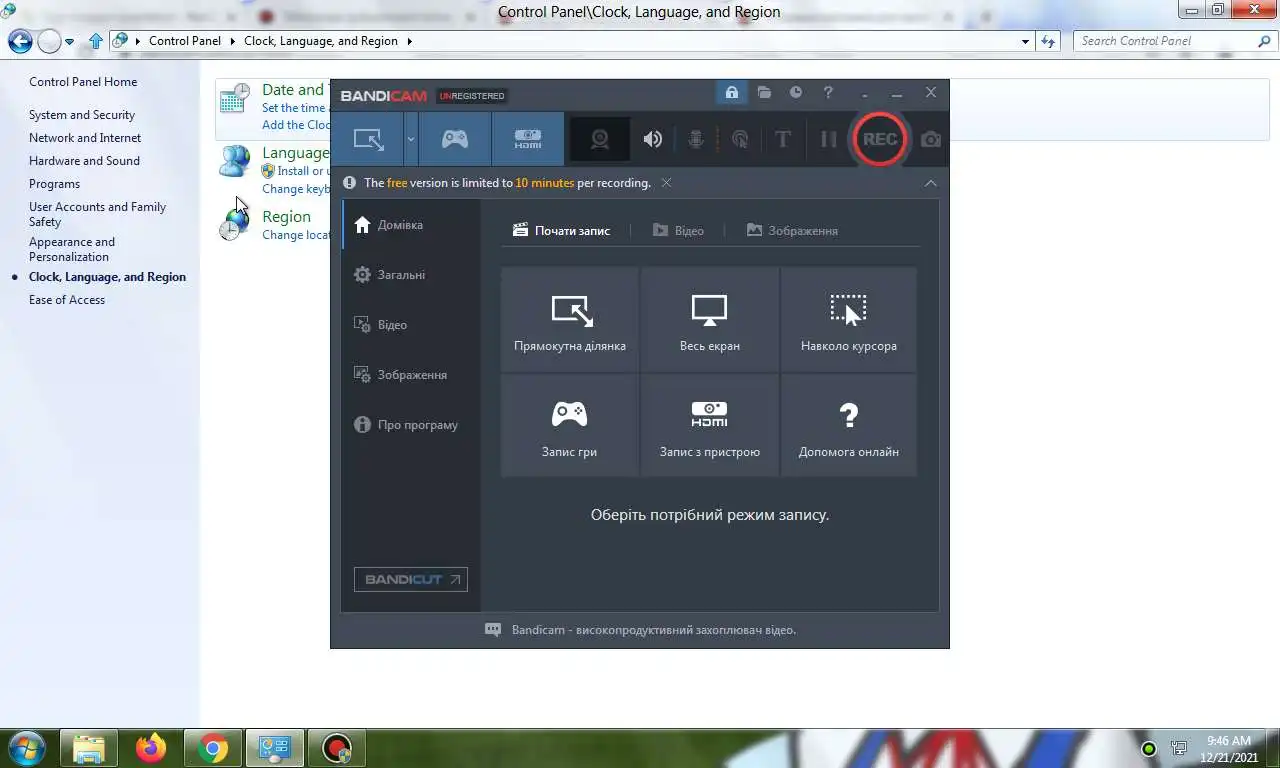Click the lock icon in Bandicam title bar

click(x=731, y=92)
